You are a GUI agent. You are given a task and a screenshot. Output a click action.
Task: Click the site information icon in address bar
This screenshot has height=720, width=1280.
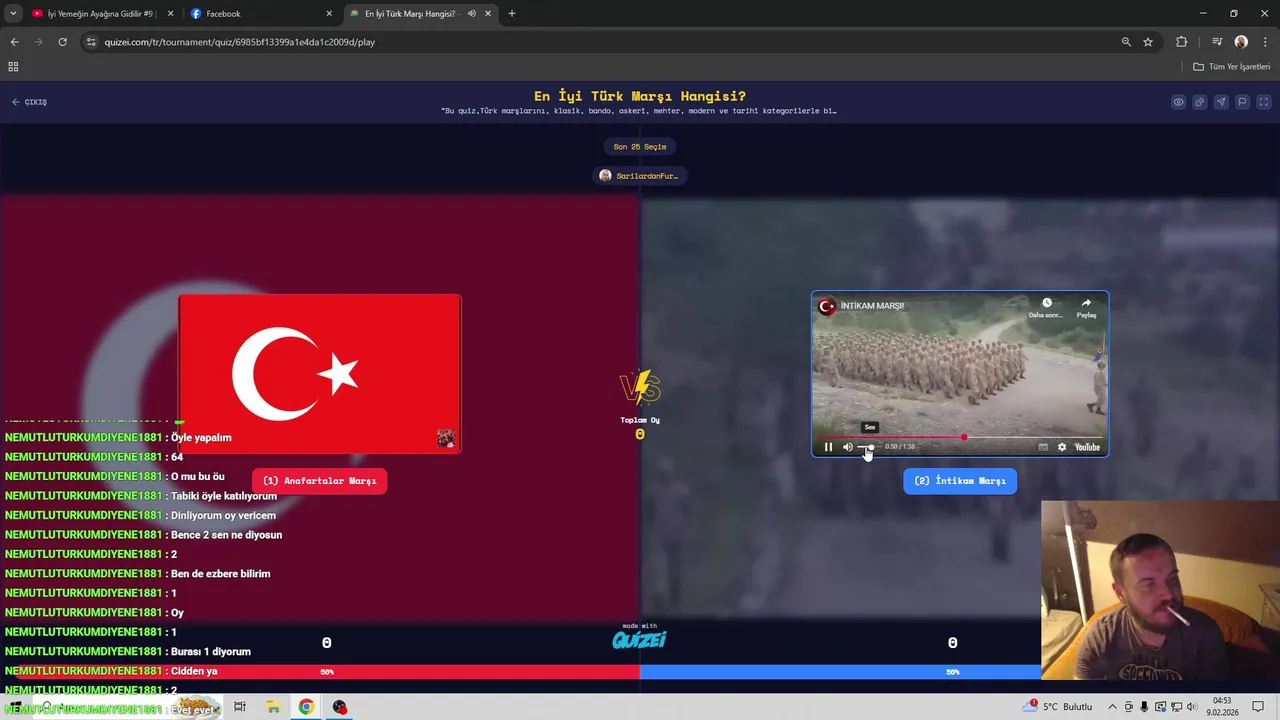point(91,42)
